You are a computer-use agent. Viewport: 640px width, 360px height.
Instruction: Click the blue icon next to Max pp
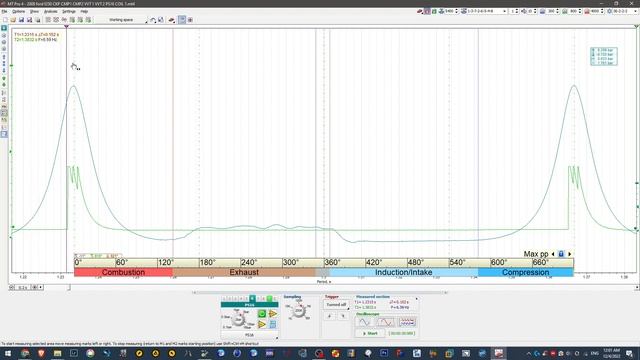point(561,254)
